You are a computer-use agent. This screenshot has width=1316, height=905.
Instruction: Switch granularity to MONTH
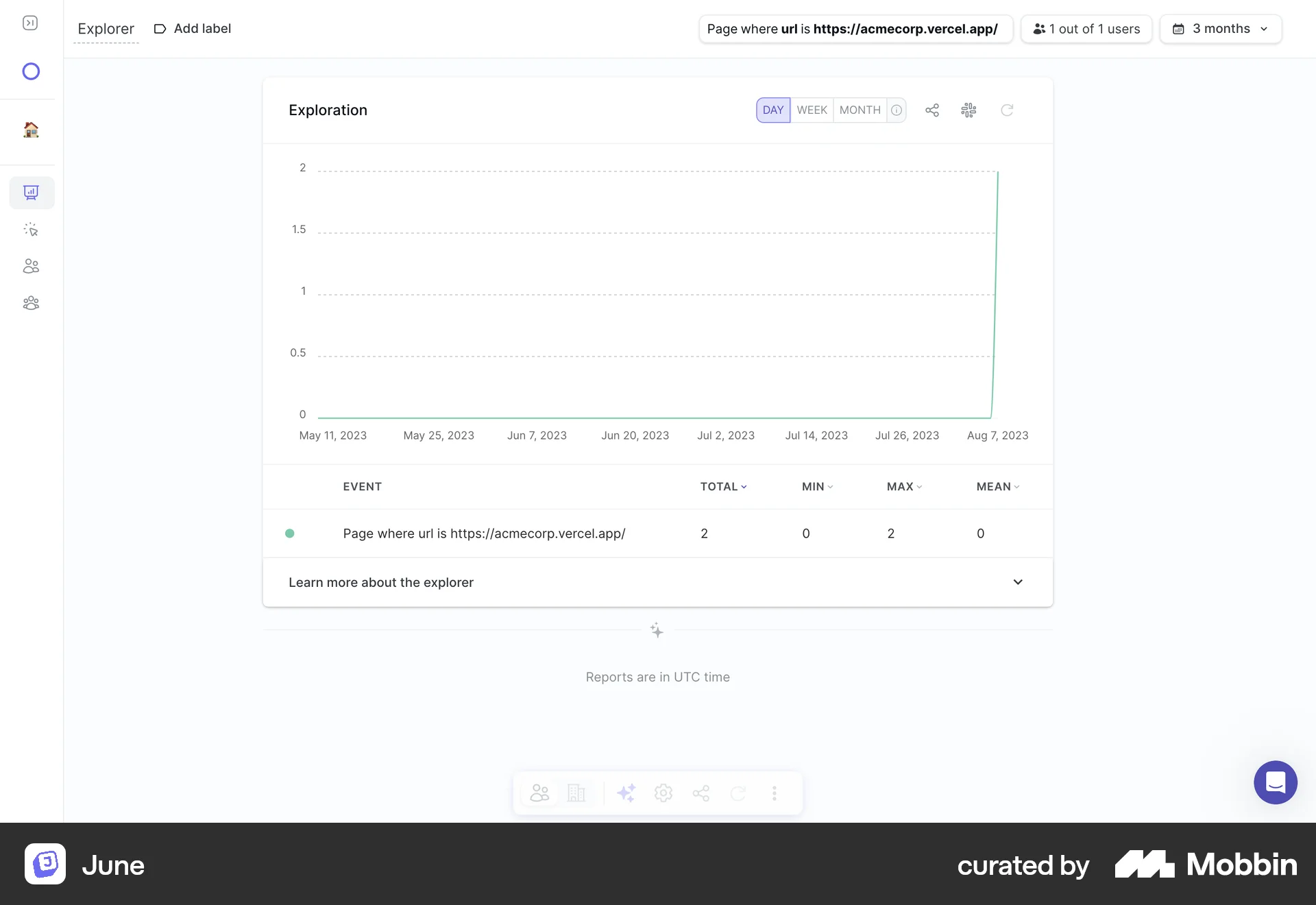860,110
